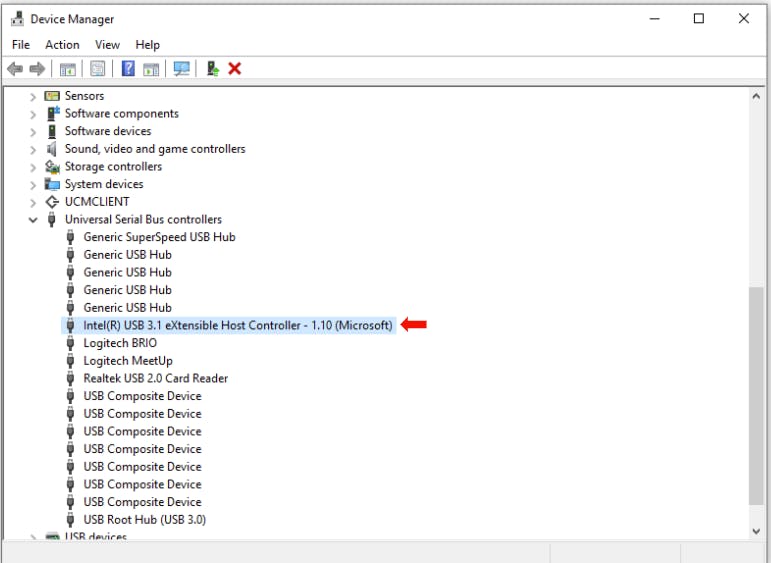
Task: Select the Sensors category icon
Action: pos(52,96)
